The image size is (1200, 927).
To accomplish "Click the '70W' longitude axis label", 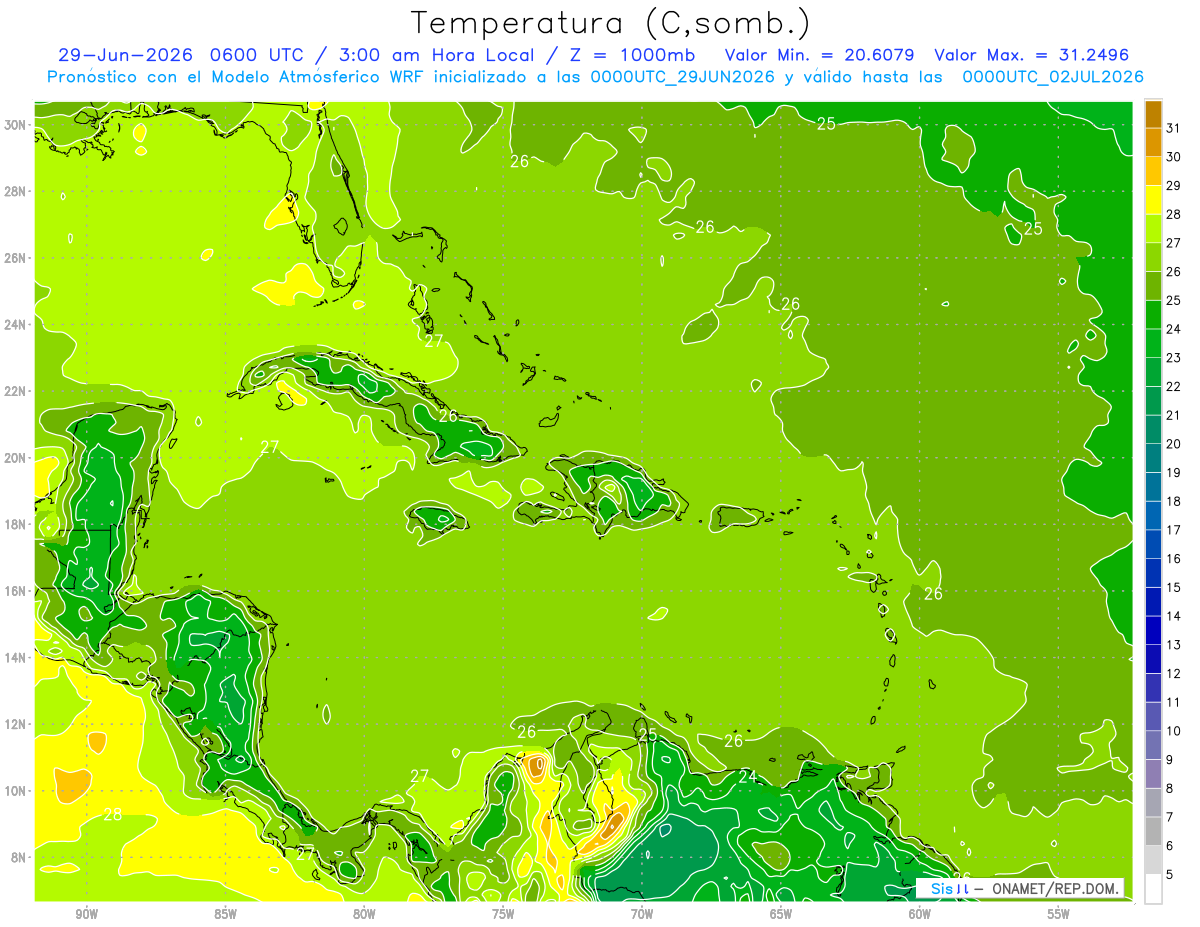I will [642, 914].
